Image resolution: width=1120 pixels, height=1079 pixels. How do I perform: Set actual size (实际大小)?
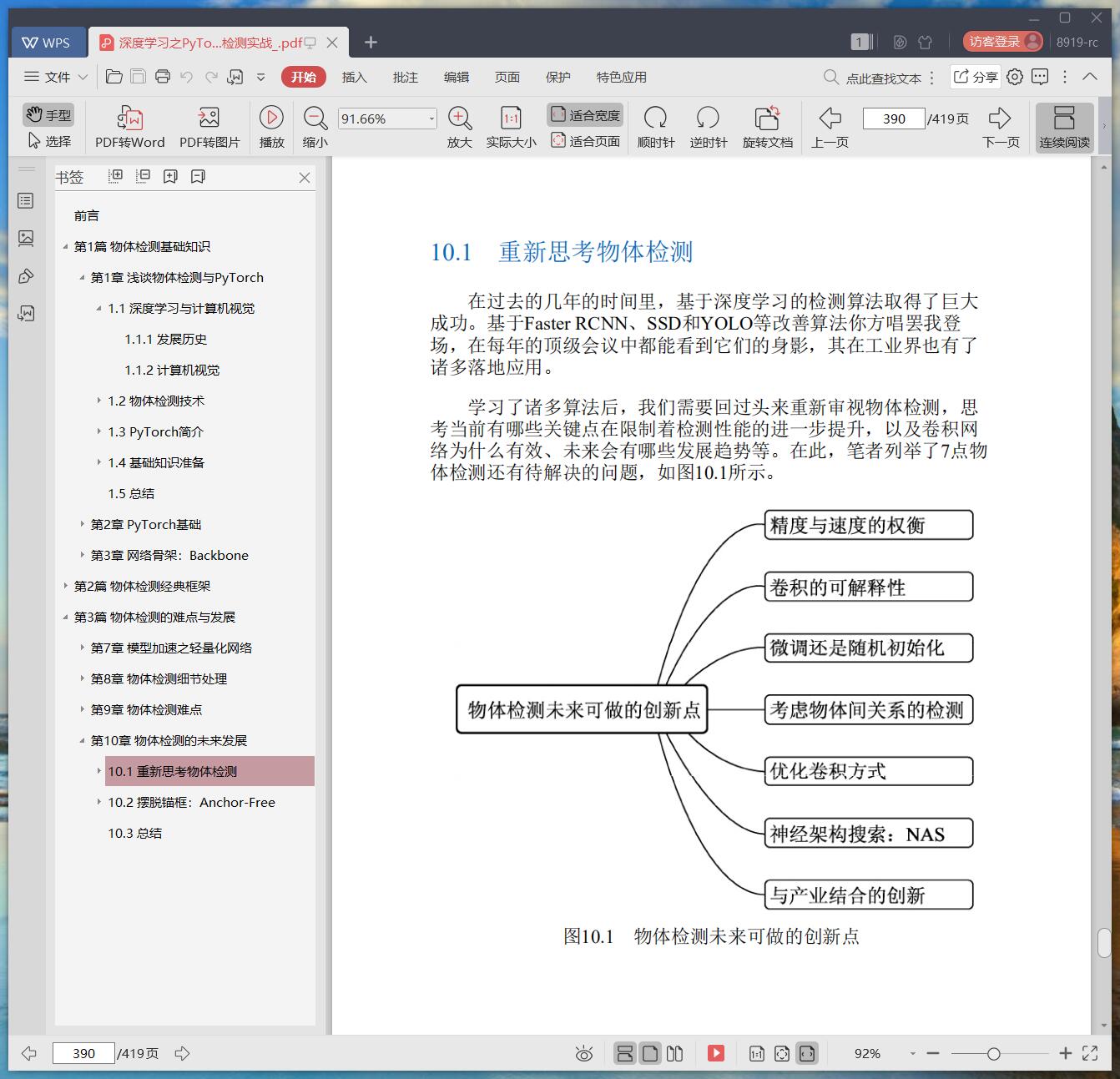(511, 127)
